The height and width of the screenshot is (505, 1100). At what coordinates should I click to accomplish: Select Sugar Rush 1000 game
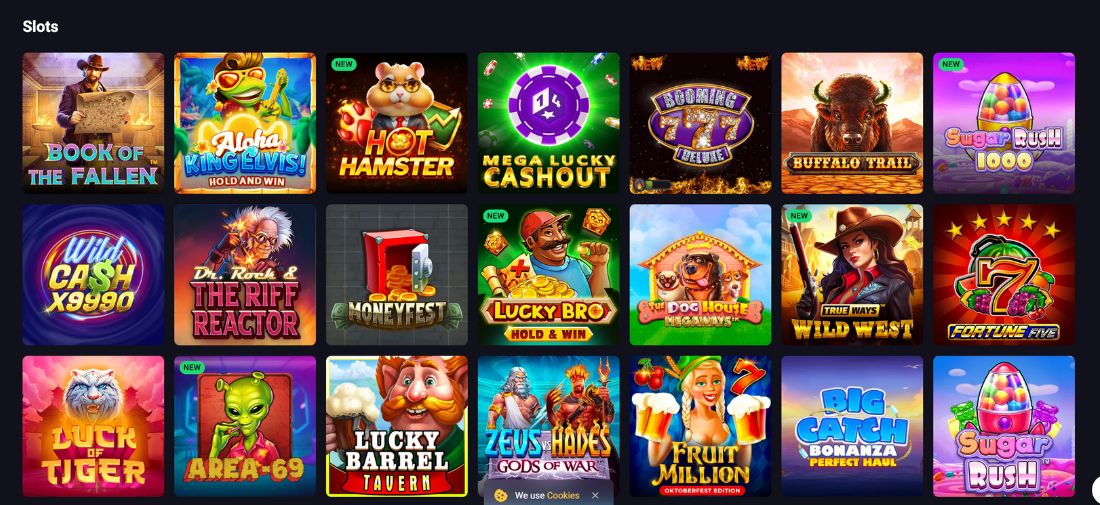coord(1004,123)
